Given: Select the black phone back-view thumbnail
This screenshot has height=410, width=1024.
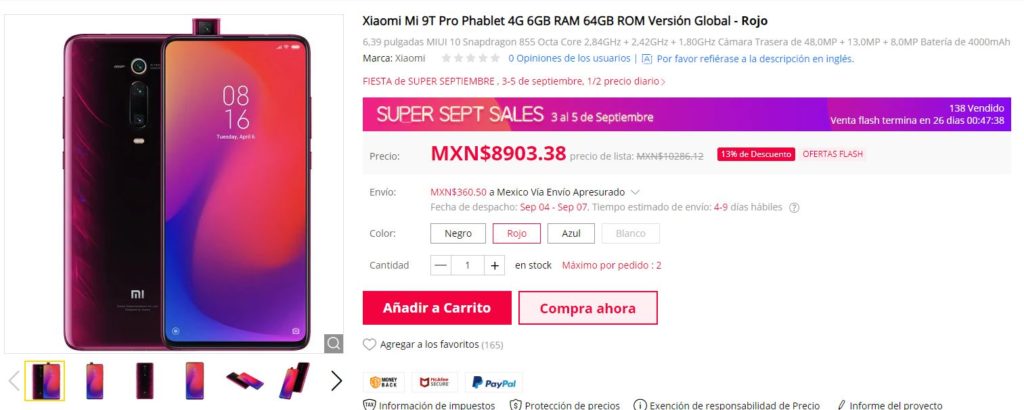Looking at the screenshot, I should 145,381.
